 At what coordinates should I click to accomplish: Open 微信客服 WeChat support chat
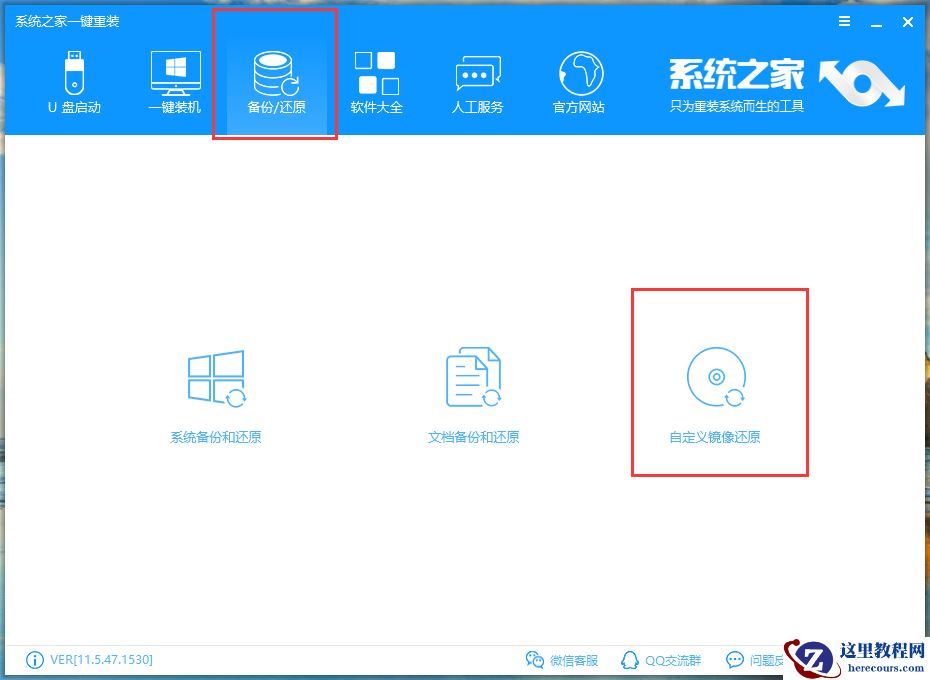[x=563, y=660]
